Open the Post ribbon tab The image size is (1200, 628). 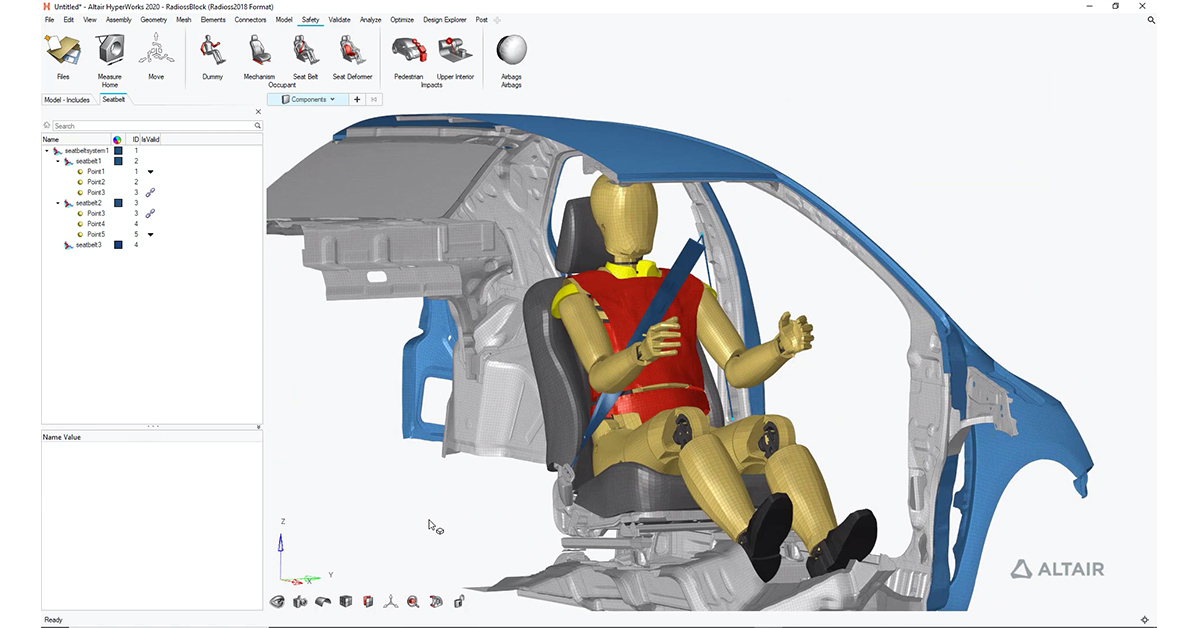(482, 19)
